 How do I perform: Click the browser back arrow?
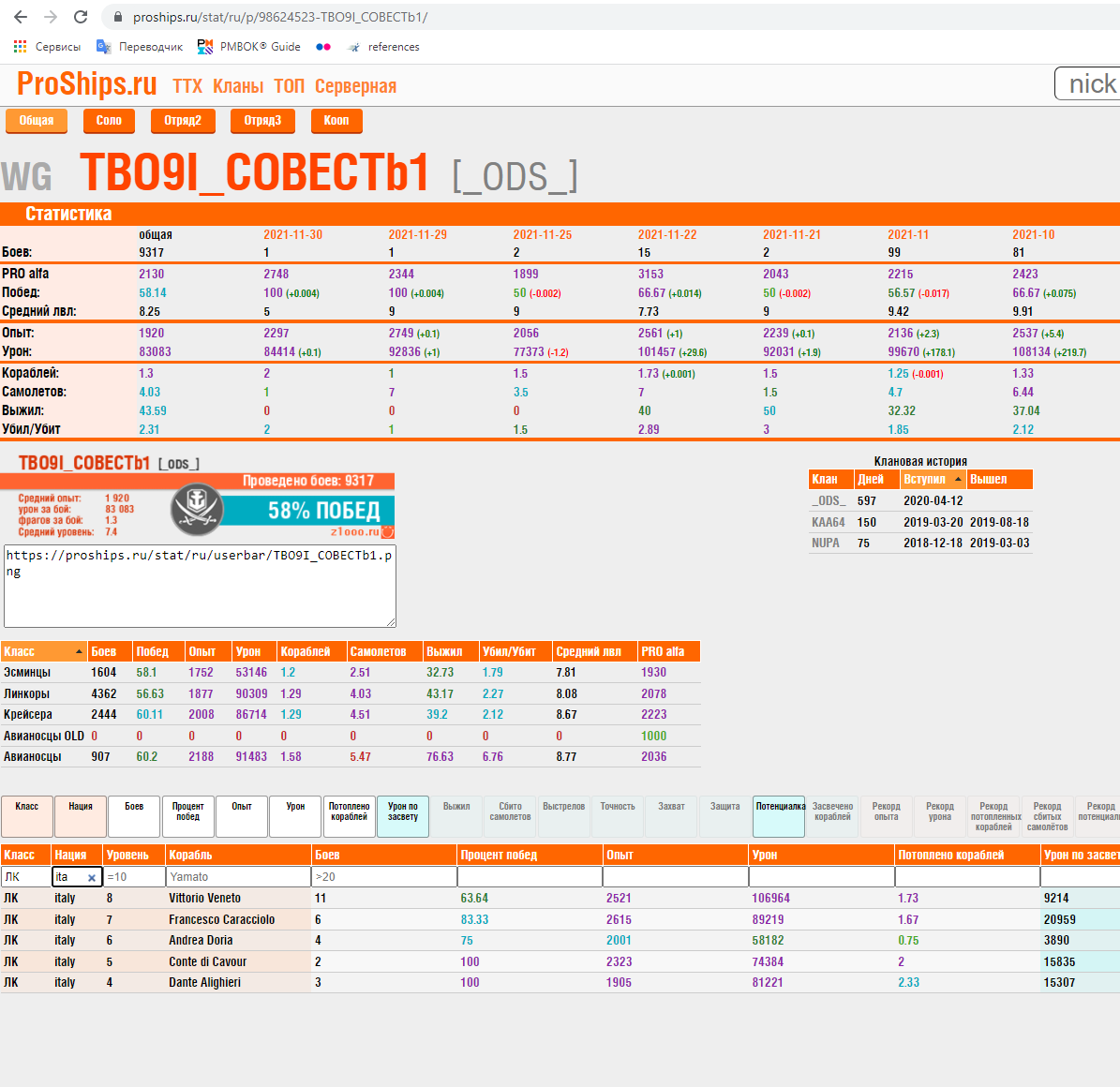point(21,17)
